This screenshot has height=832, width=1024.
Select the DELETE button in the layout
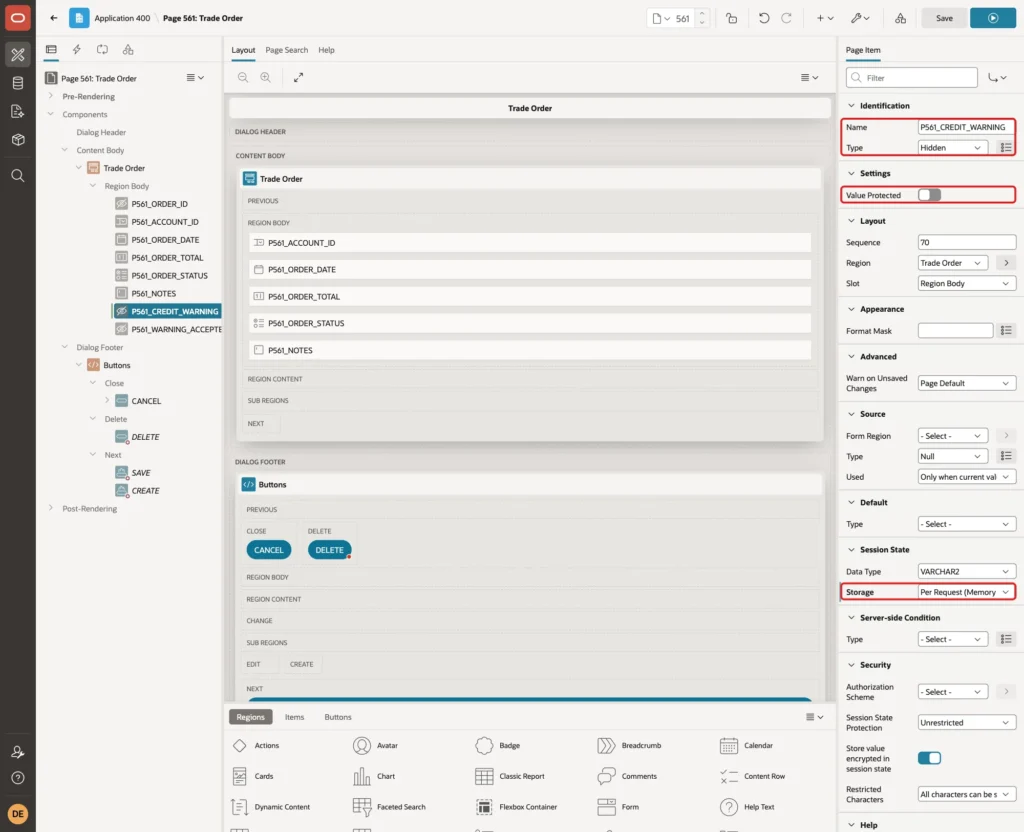[329, 550]
